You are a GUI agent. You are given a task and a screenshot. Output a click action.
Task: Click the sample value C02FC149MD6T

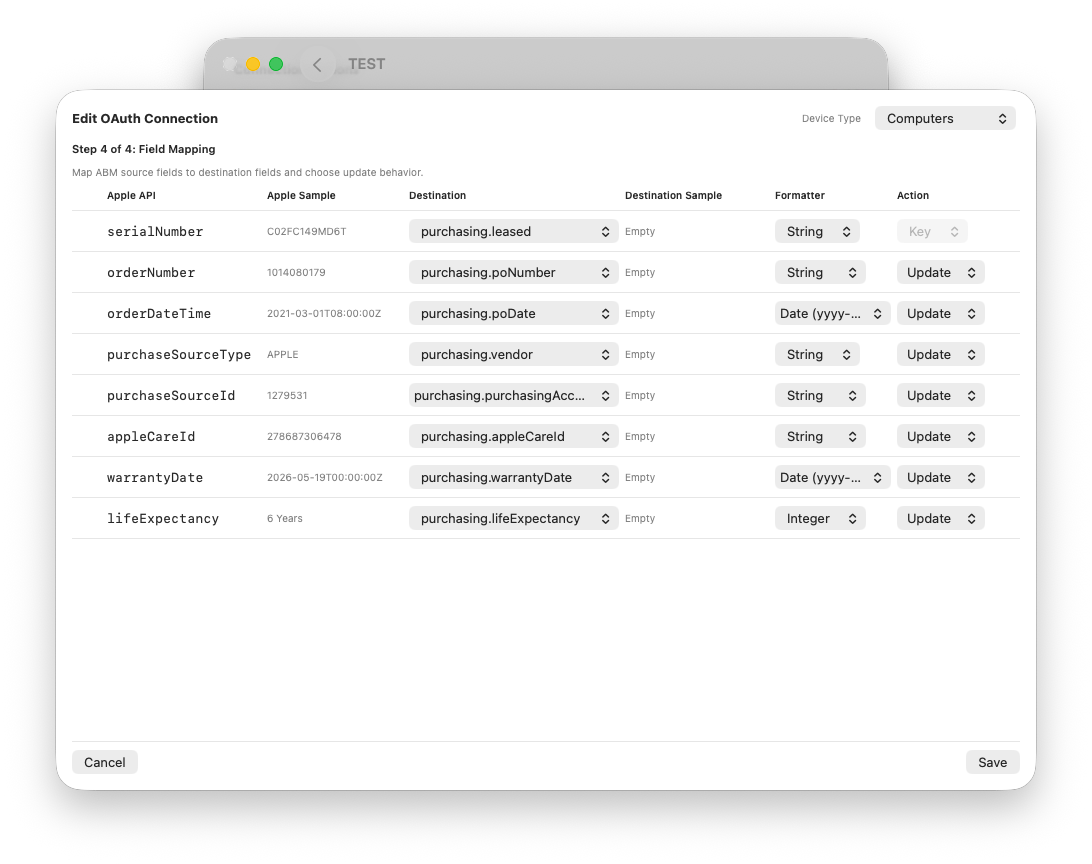[306, 232]
